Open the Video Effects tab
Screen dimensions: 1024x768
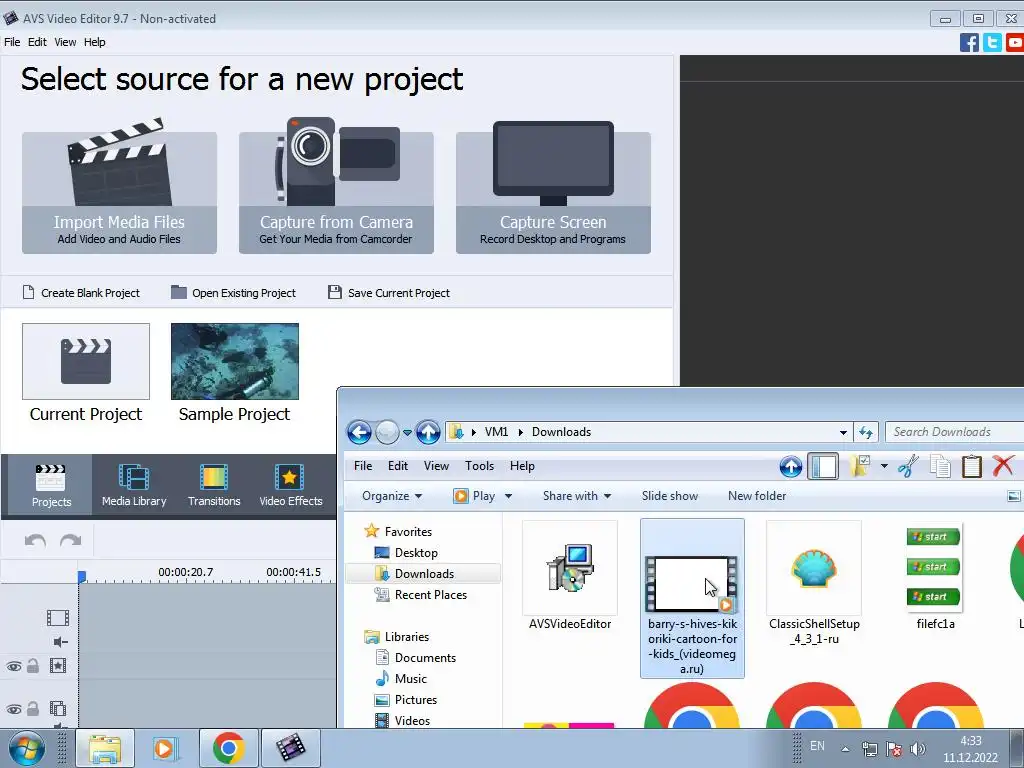pos(291,485)
